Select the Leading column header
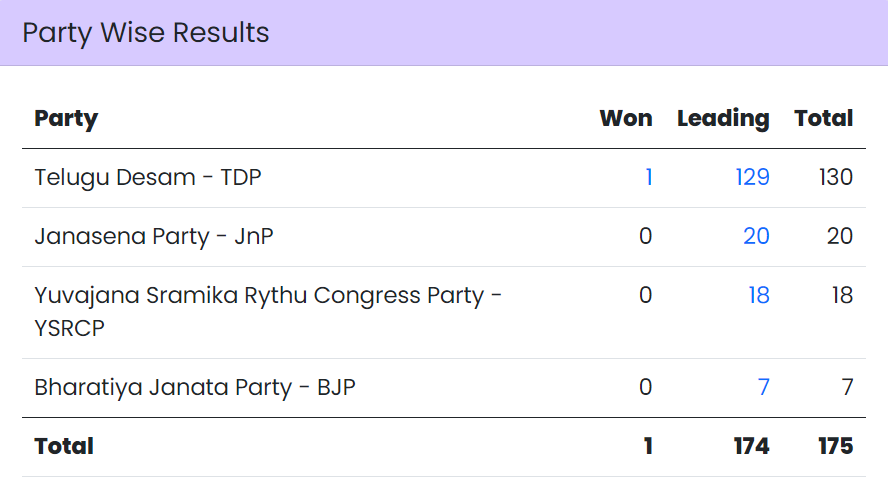Viewport: 888px width, 481px height. [723, 119]
